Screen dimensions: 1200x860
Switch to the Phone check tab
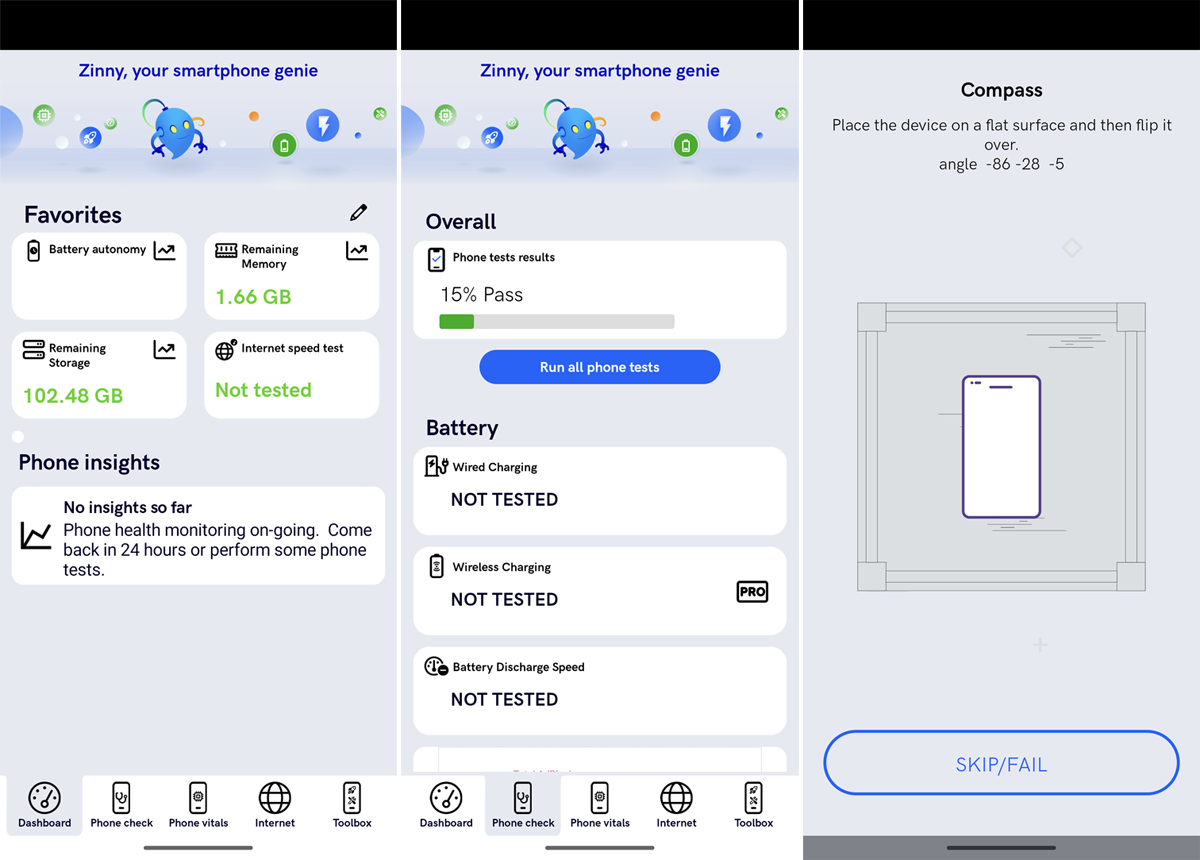click(x=523, y=800)
